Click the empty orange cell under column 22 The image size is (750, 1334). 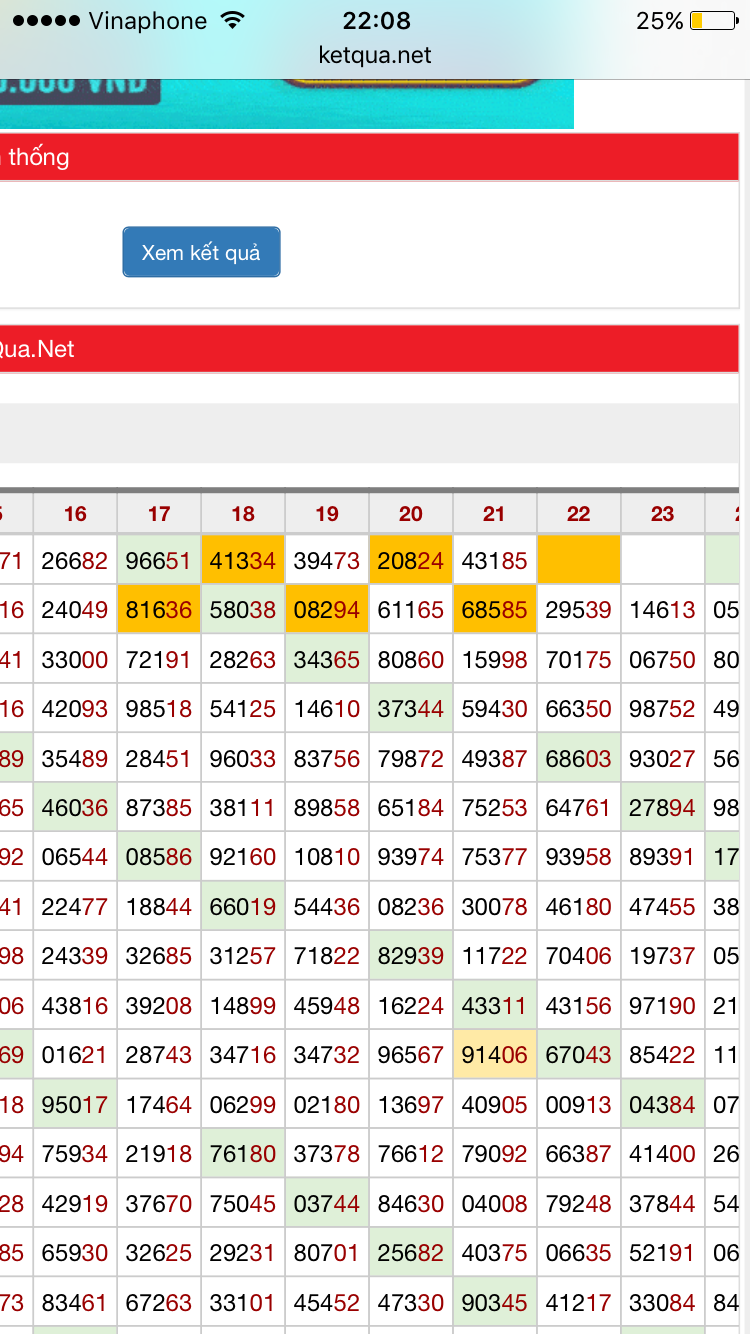coord(579,560)
